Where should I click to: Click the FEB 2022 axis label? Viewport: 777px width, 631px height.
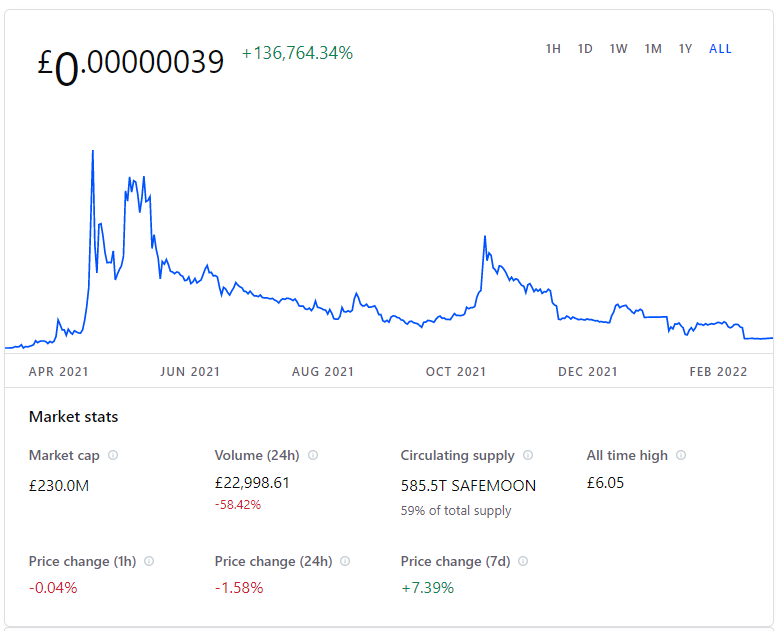point(718,372)
